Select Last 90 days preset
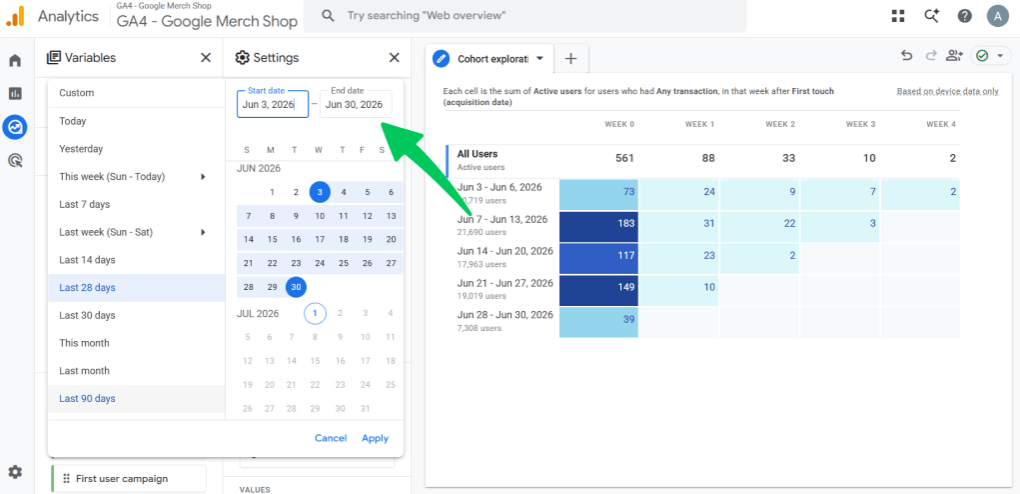Screen dimensions: 1020x494 pos(137,398)
